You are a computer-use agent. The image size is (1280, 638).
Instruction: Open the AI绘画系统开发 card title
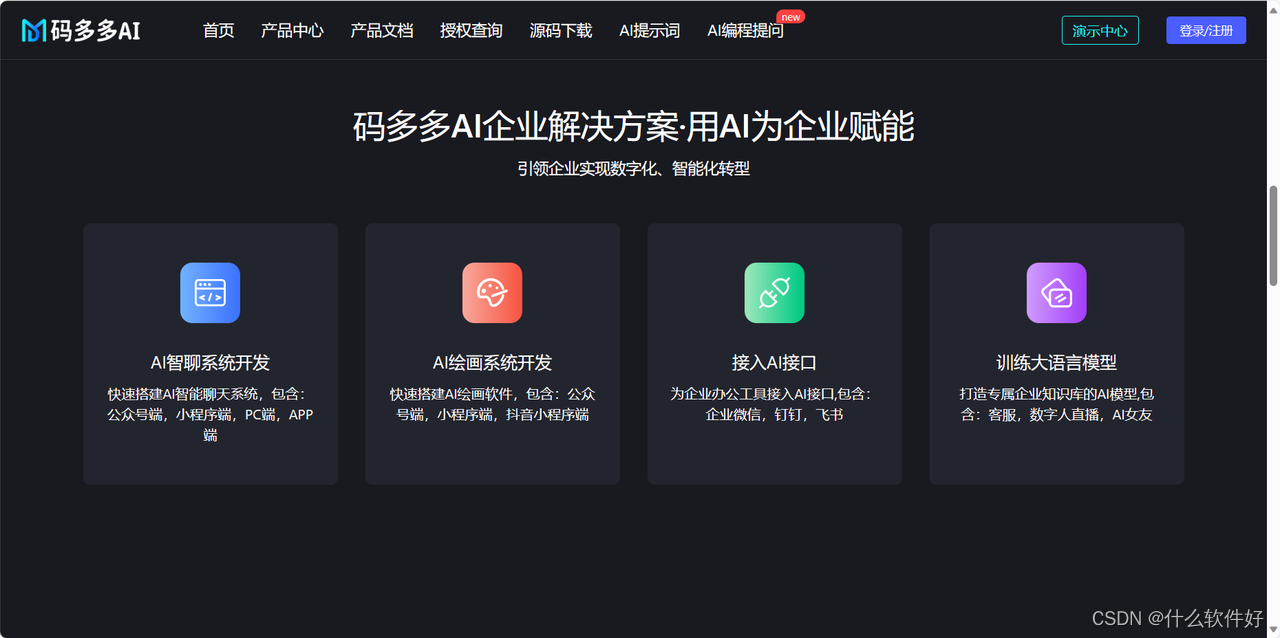492,363
